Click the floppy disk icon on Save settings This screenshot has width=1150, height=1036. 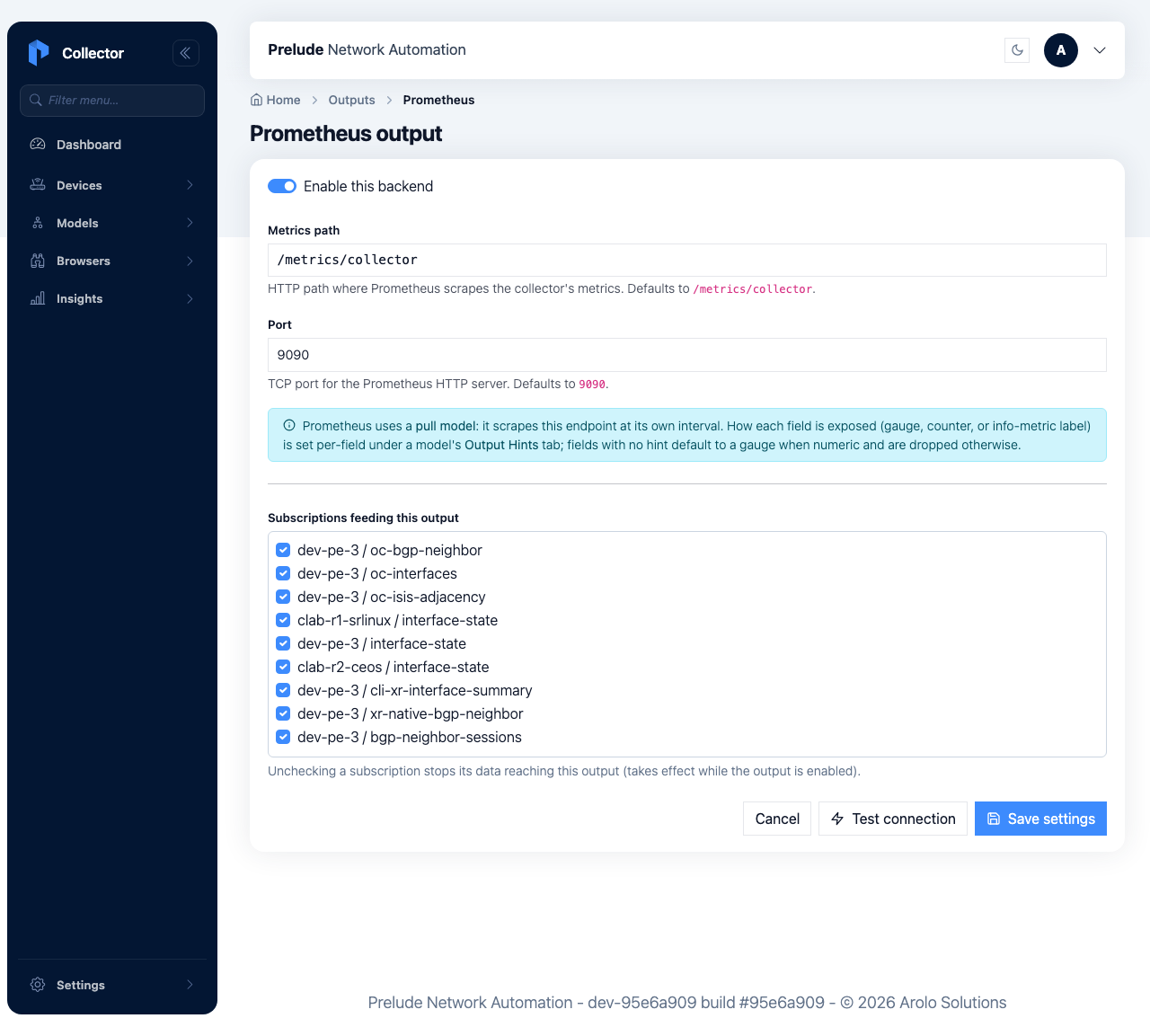994,819
